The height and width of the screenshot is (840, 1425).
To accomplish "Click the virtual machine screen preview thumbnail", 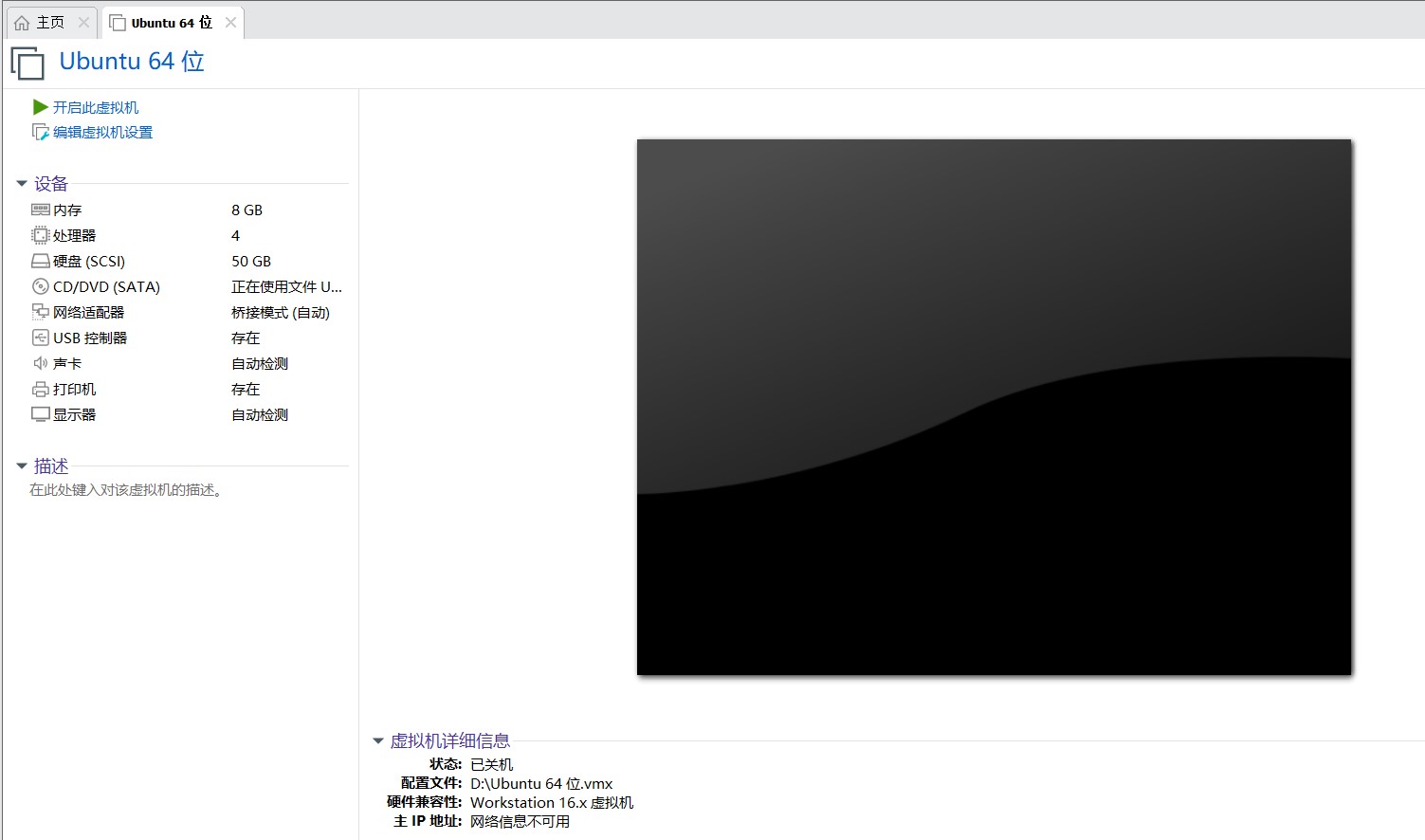I will pyautogui.click(x=994, y=407).
